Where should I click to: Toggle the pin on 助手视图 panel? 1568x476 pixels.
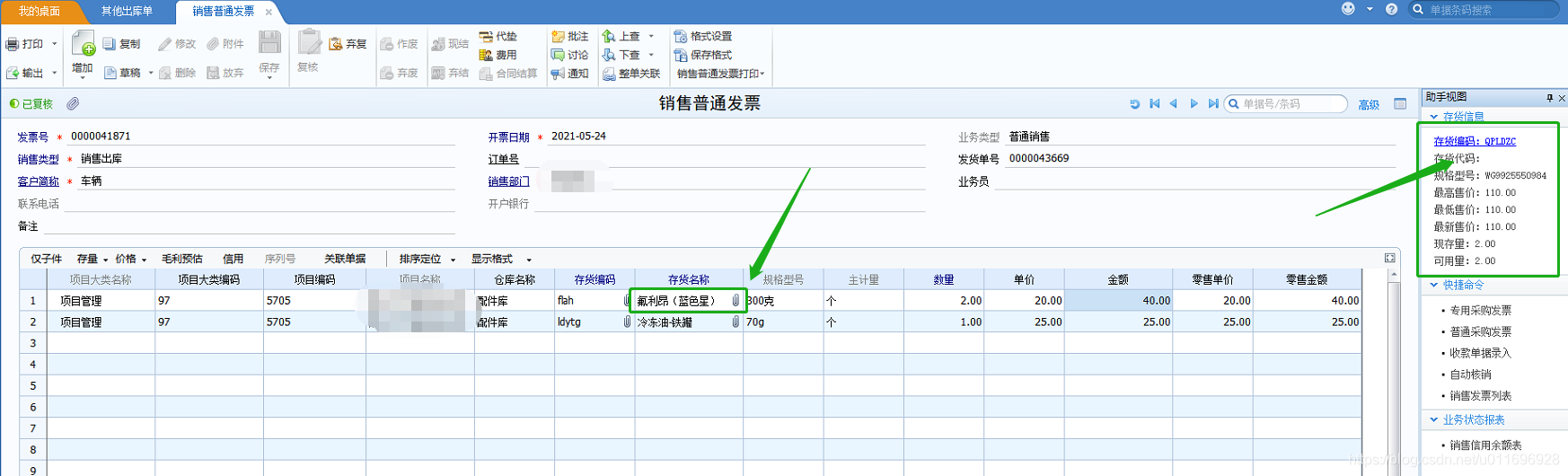coord(1549,97)
